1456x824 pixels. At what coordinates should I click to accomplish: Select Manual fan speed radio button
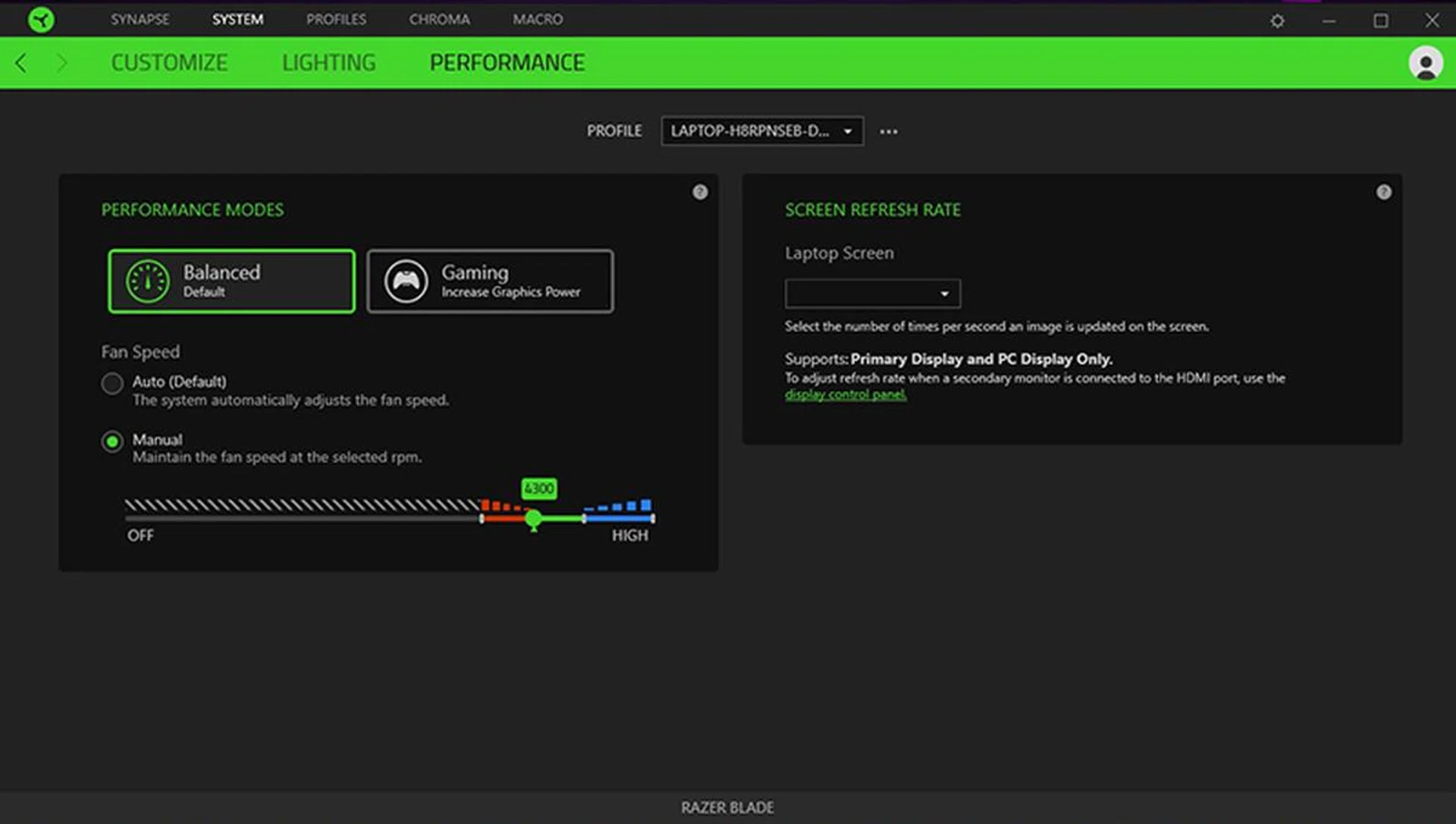click(x=112, y=442)
